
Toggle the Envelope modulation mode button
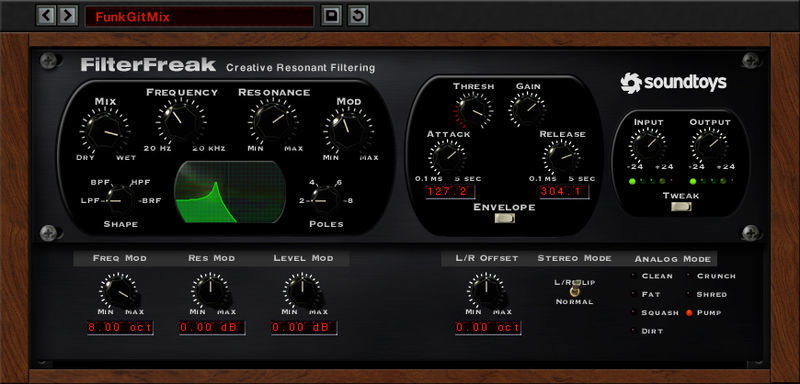(504, 218)
